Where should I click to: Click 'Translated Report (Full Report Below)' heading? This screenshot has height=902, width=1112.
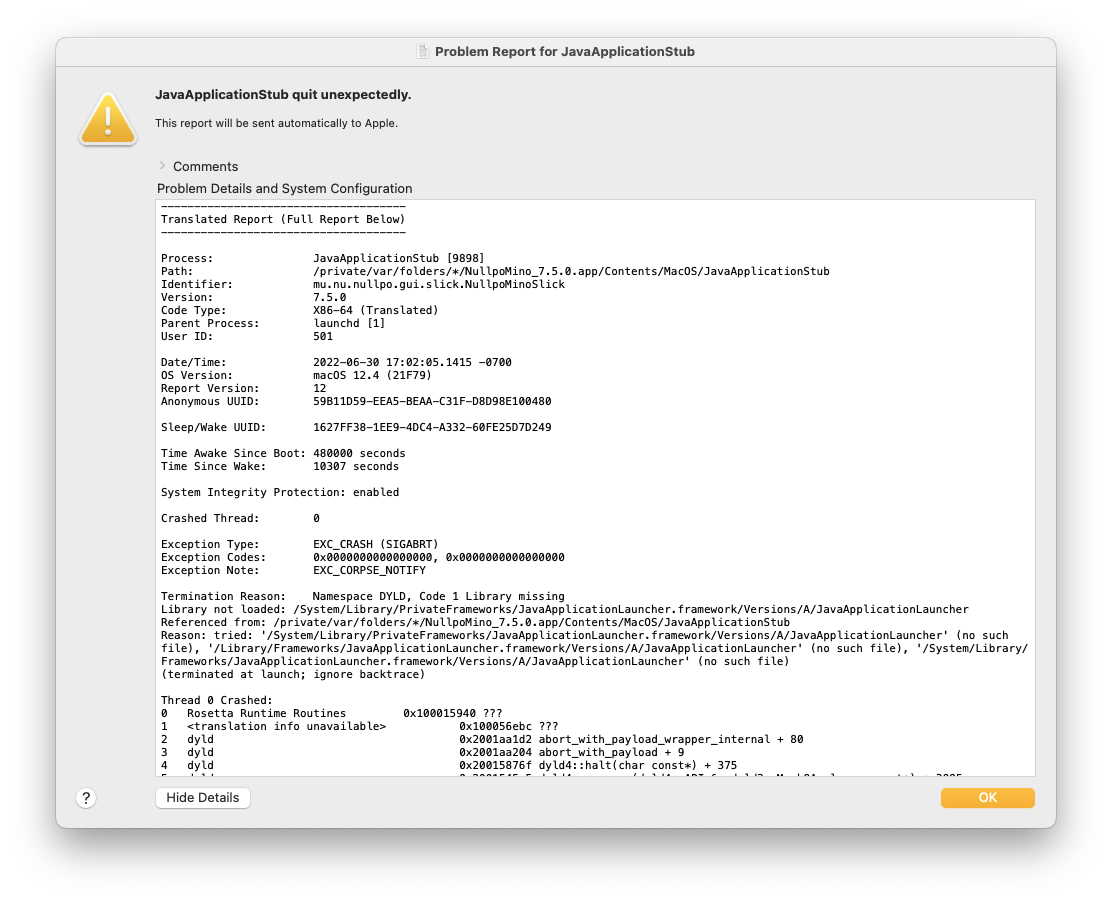click(283, 219)
